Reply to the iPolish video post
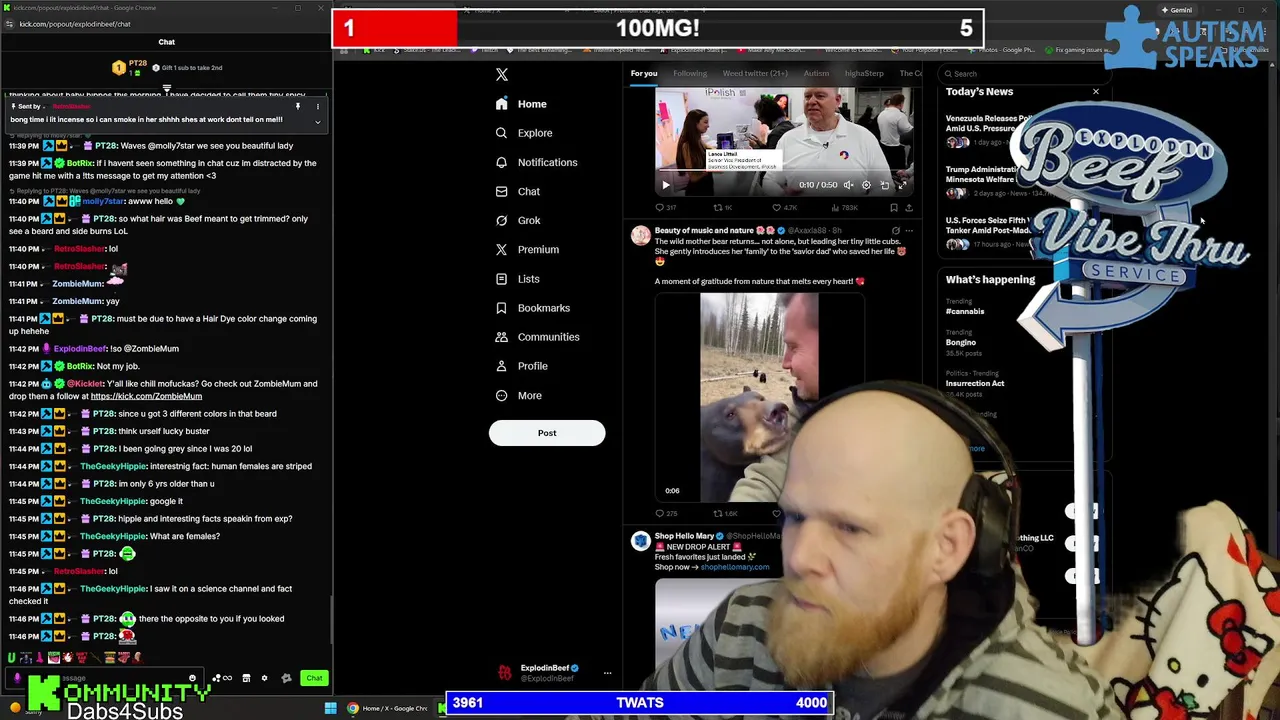The width and height of the screenshot is (1280, 720). [664, 208]
